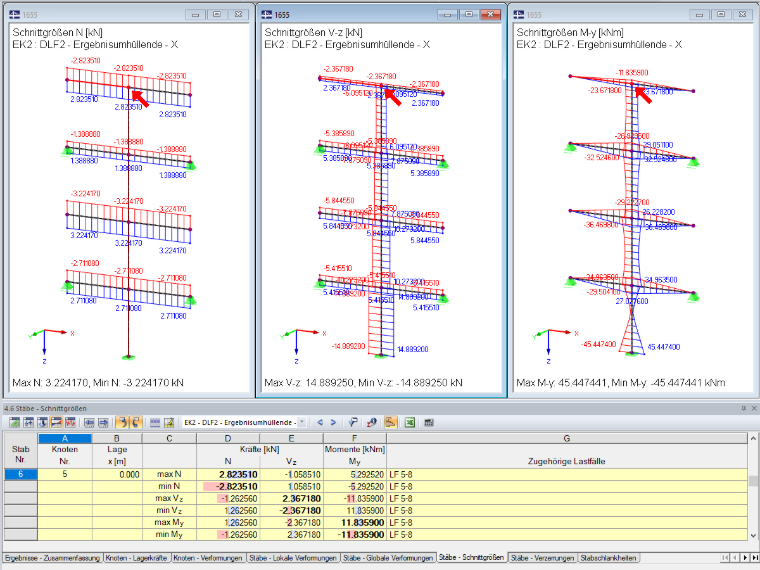Click the window icon of the Schnittgrößen N window
The width and height of the screenshot is (760, 570).
pos(15,15)
